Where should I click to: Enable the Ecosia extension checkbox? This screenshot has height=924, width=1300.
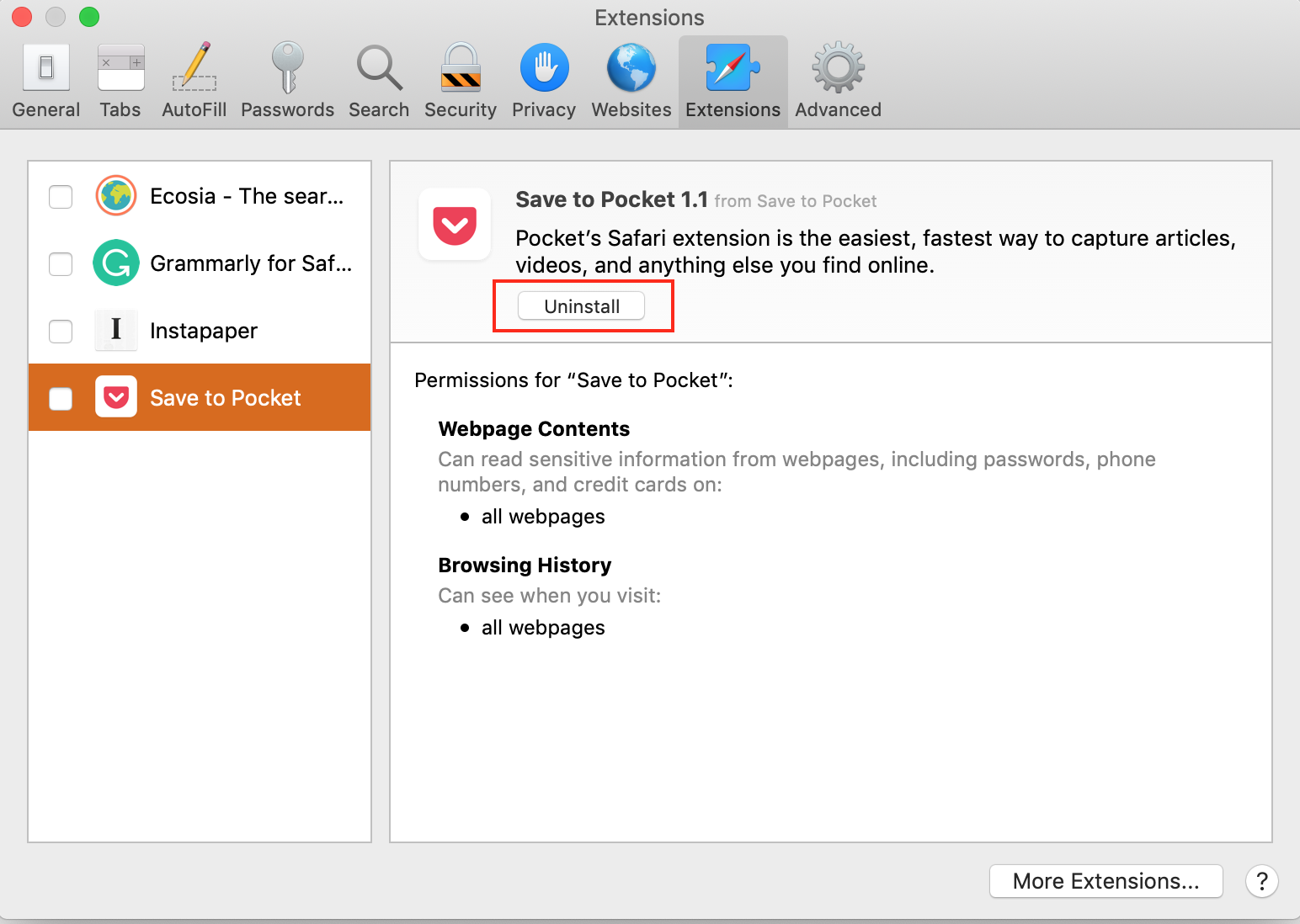click(x=61, y=196)
